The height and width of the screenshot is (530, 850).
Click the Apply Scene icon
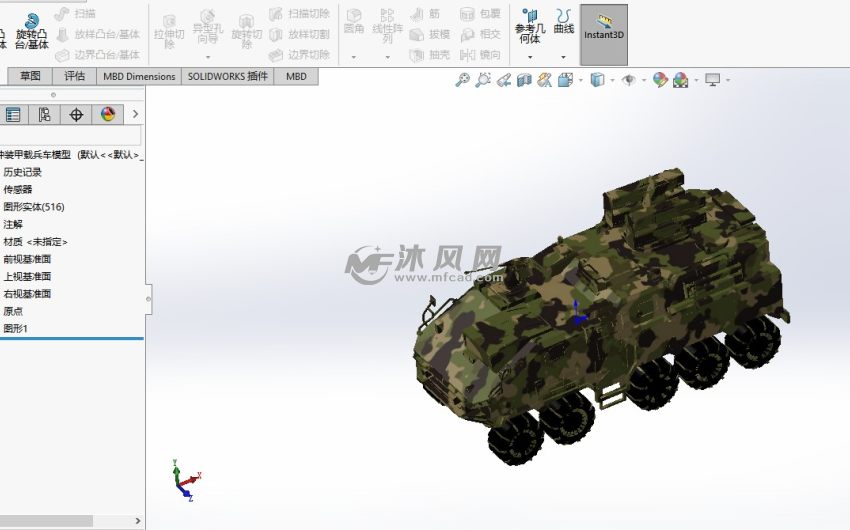[x=680, y=80]
